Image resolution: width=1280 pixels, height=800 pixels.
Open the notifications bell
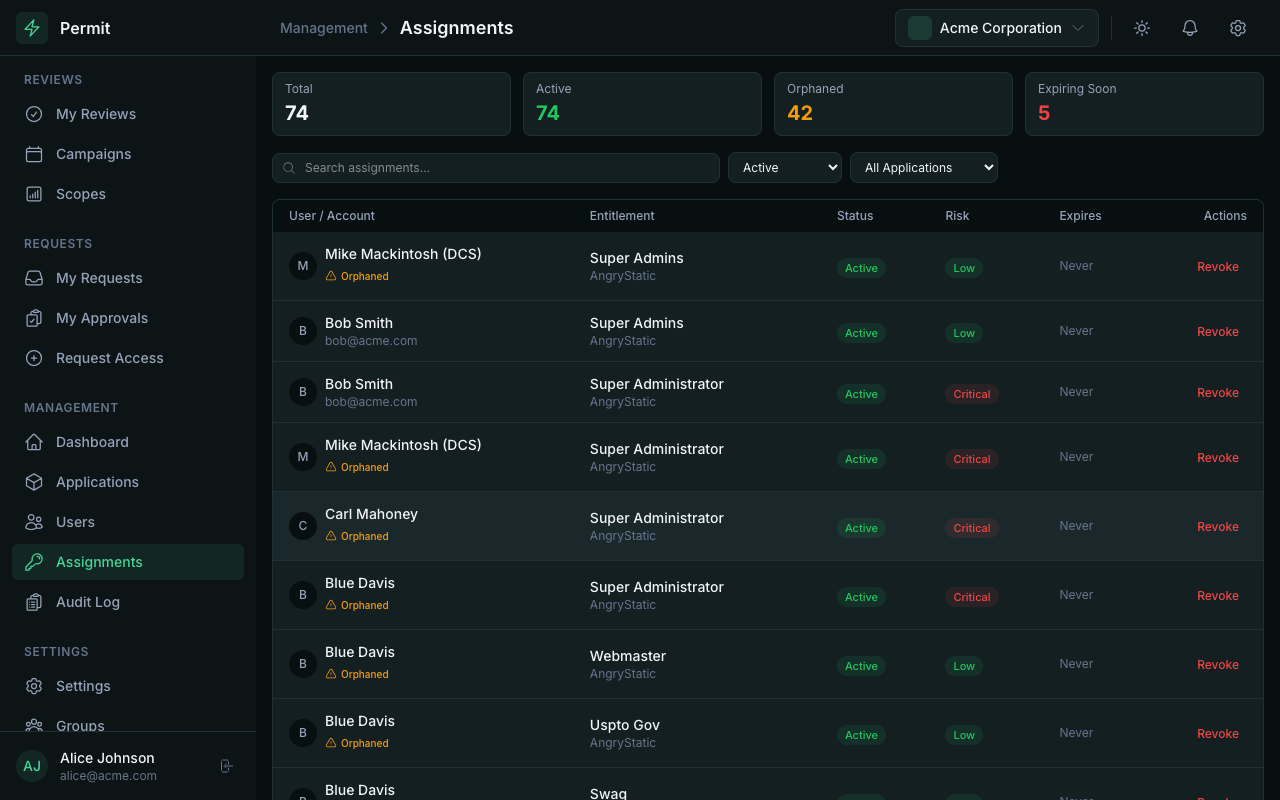[x=1189, y=28]
